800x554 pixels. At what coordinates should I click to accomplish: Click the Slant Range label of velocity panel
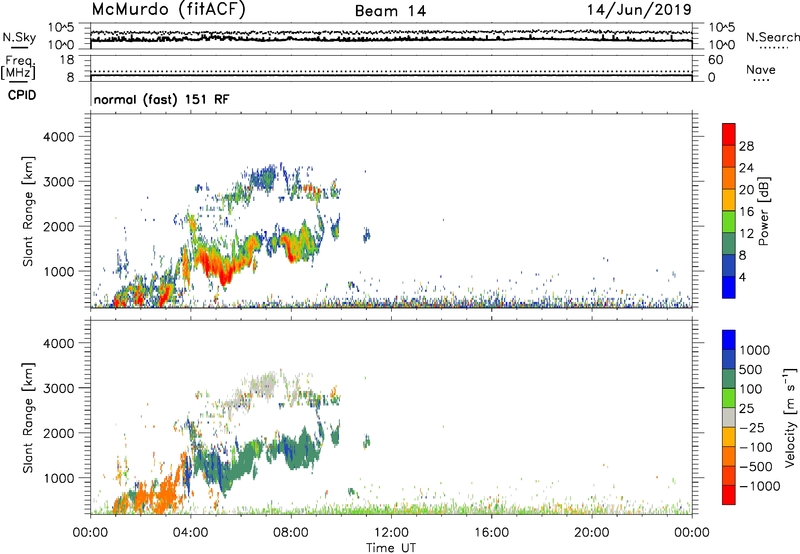point(28,418)
